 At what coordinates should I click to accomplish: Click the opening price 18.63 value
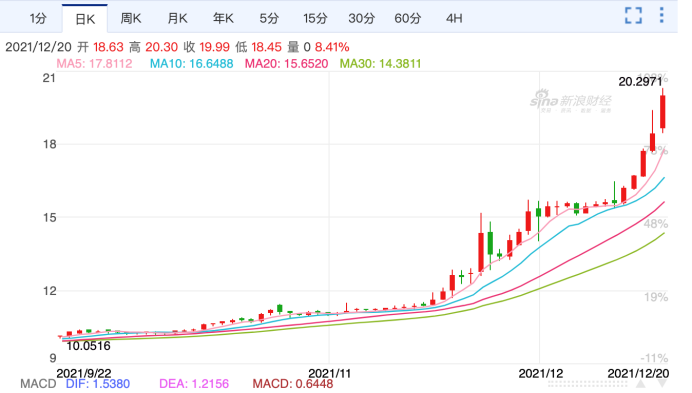[108, 47]
